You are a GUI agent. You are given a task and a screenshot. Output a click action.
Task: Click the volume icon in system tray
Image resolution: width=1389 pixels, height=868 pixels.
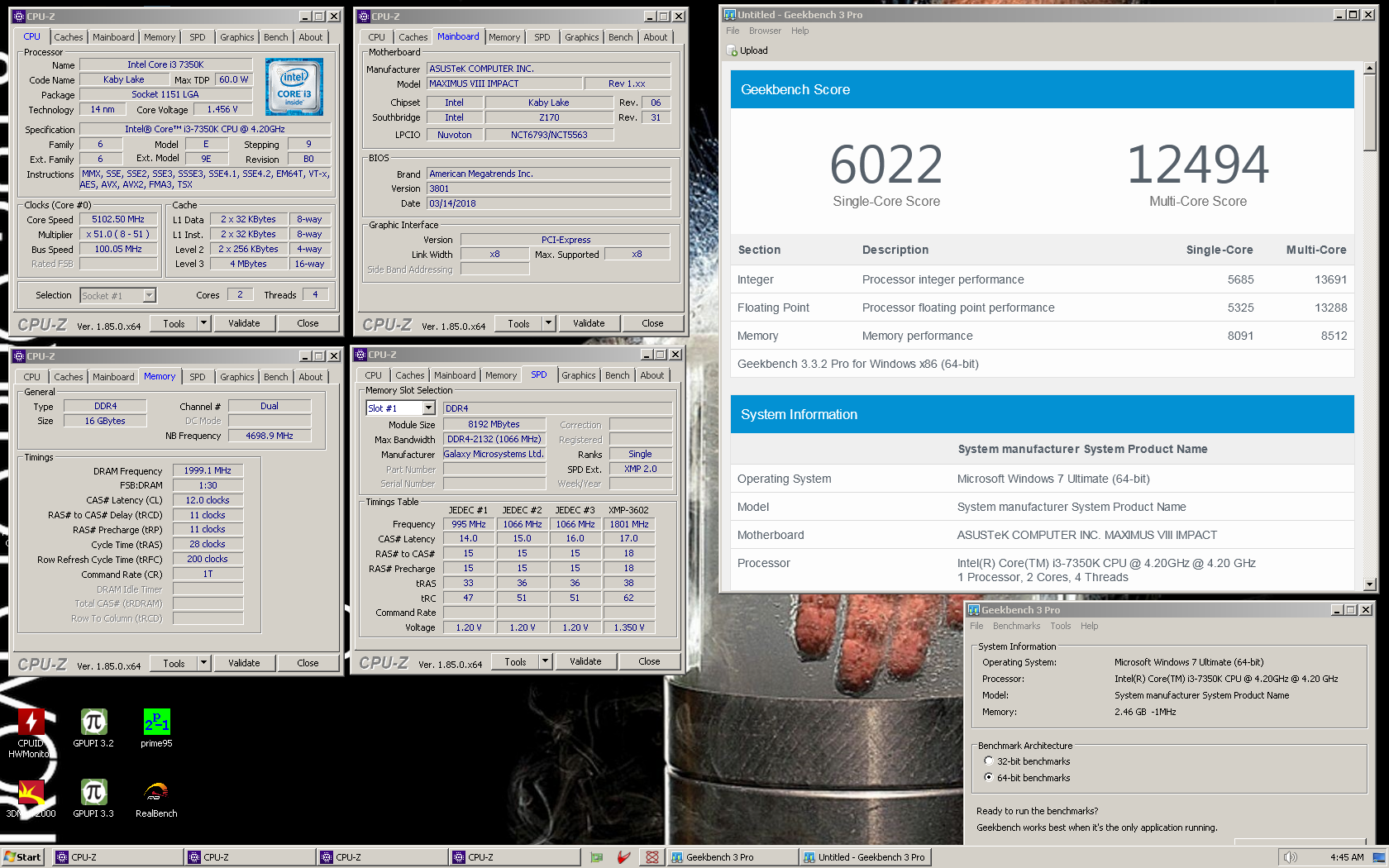tap(1290, 857)
